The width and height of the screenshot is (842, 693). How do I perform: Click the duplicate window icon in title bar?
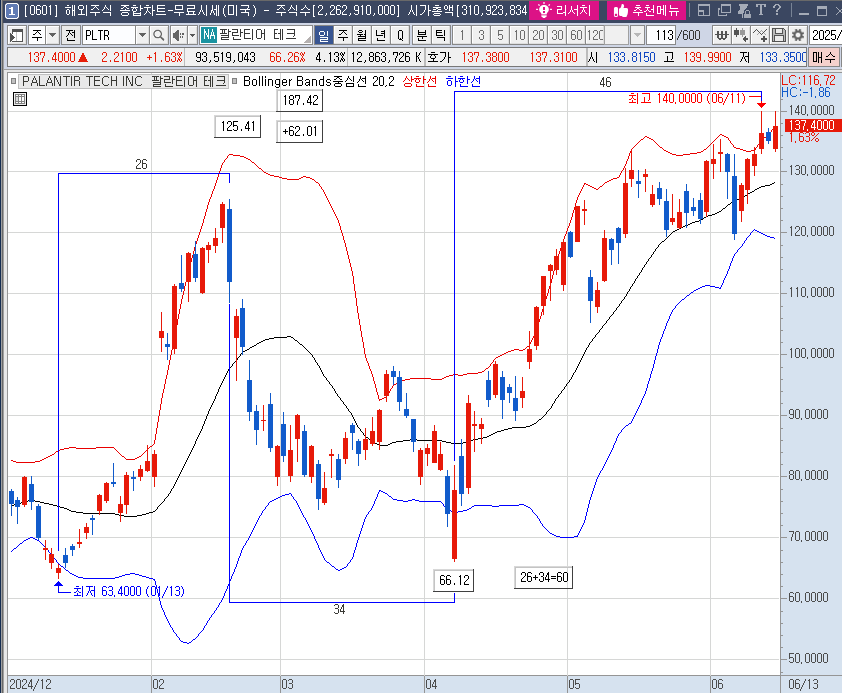click(x=724, y=10)
